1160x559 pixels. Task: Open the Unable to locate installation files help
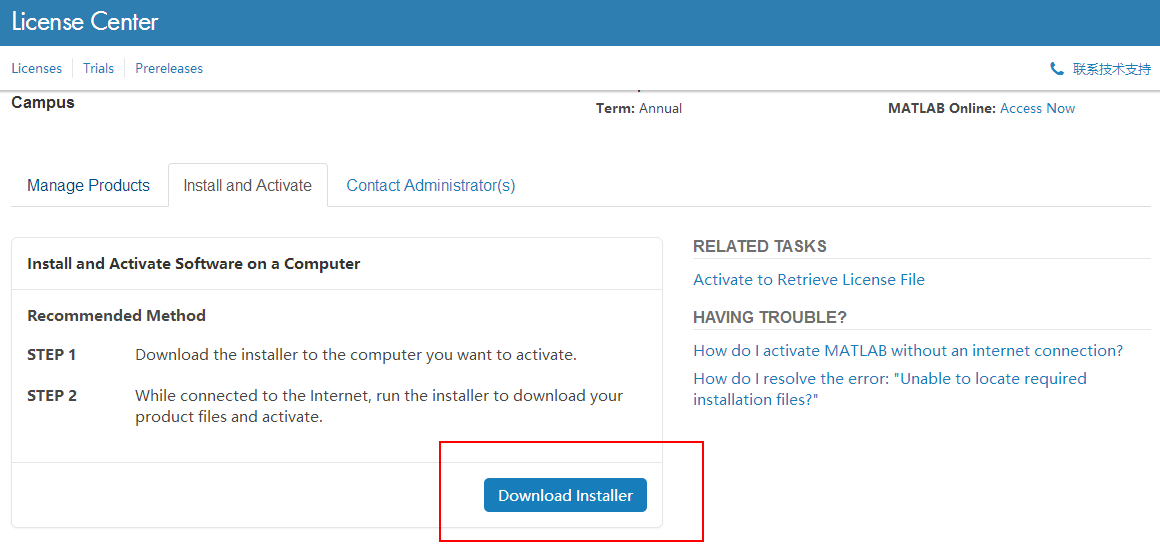coord(890,389)
